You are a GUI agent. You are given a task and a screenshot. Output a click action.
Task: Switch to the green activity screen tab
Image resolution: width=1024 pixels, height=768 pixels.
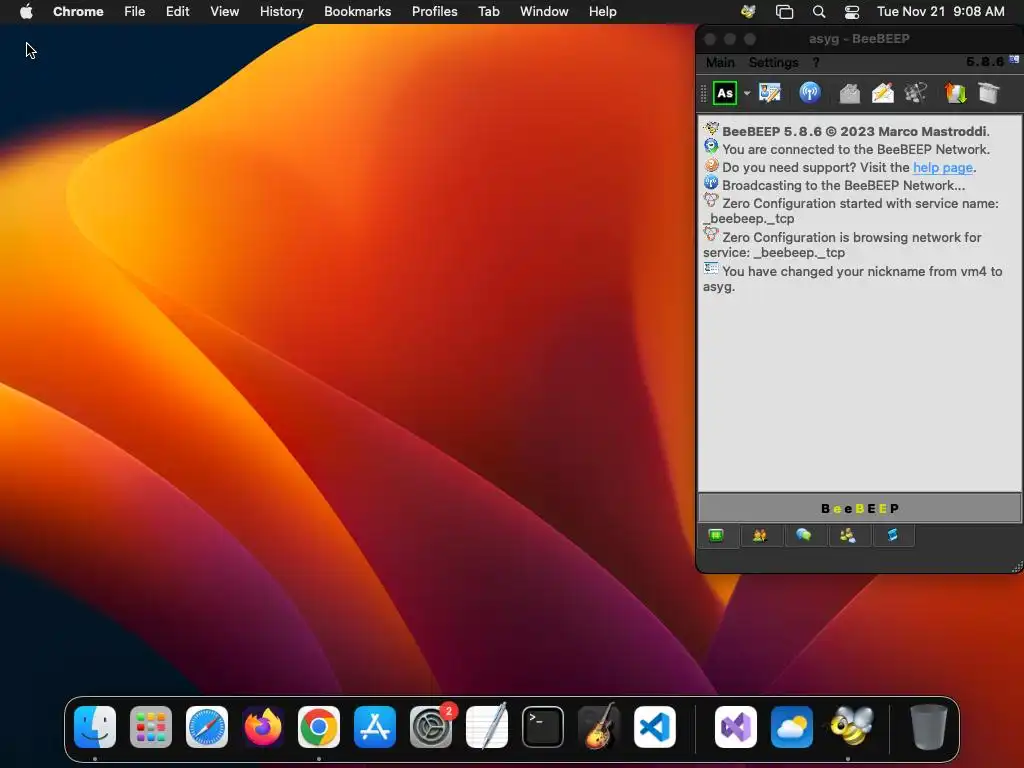click(716, 536)
